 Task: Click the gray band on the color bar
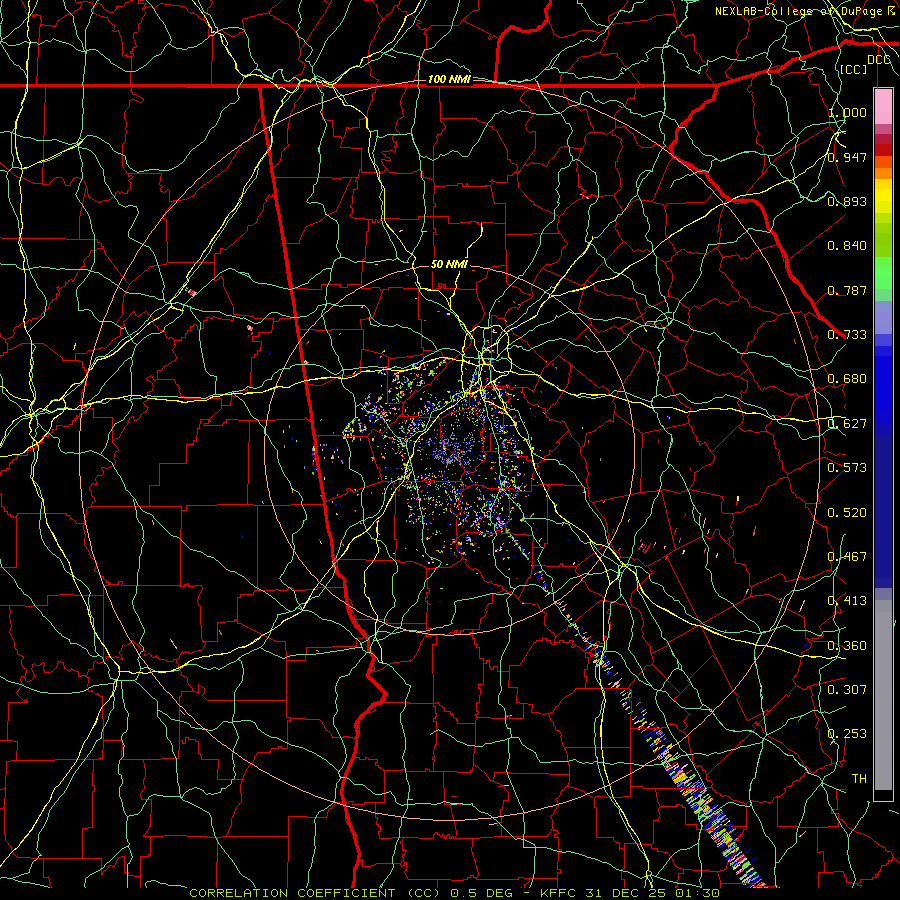[x=883, y=695]
